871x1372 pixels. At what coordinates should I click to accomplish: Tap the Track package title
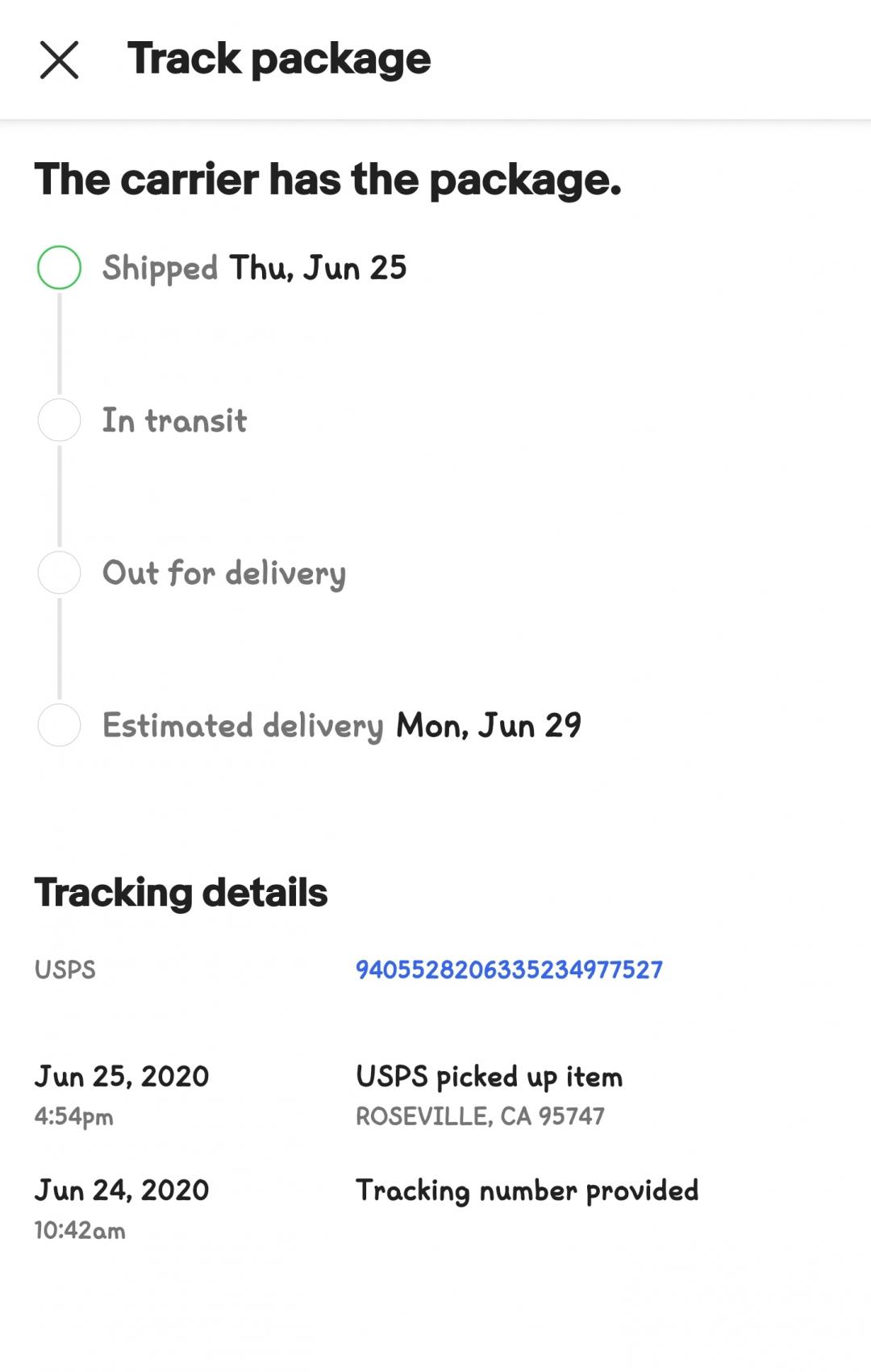pos(279,59)
